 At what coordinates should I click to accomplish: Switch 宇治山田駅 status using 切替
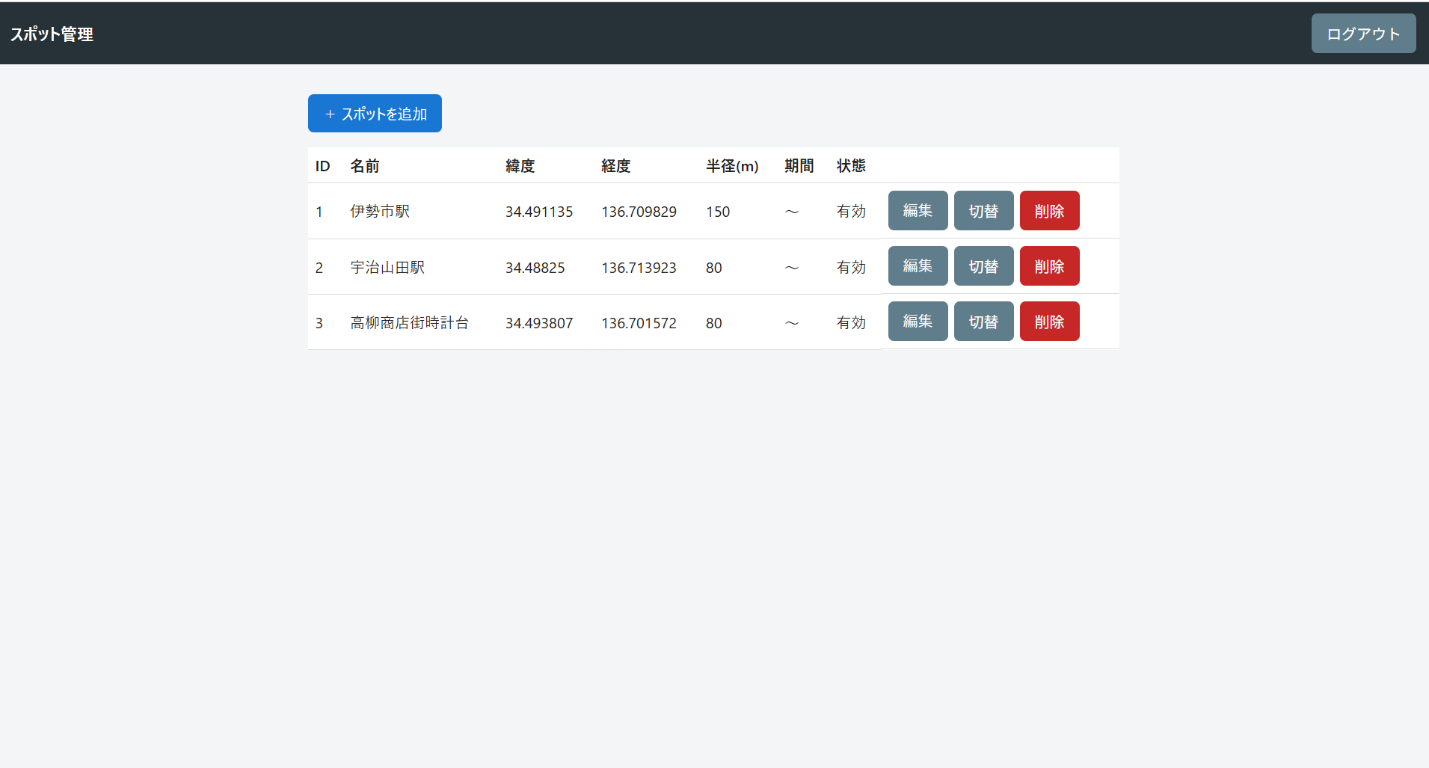click(x=984, y=266)
